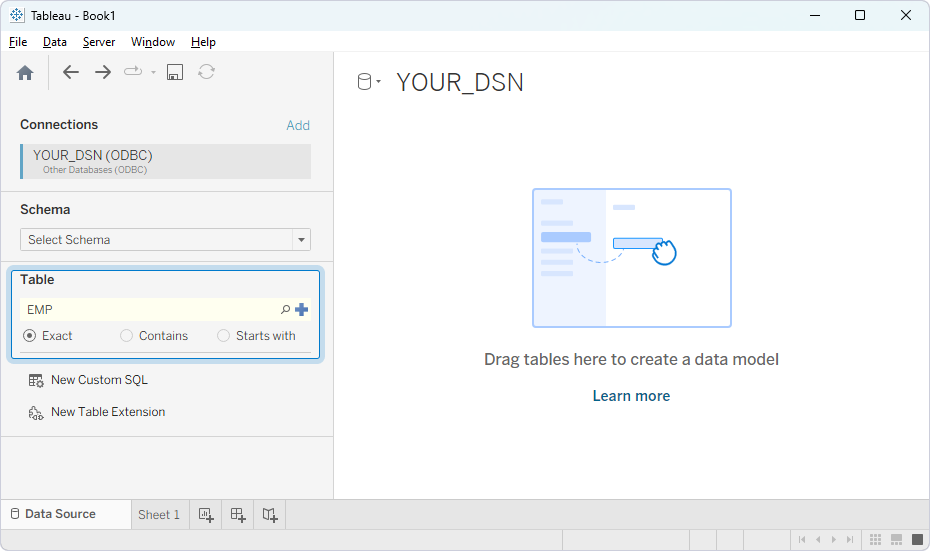This screenshot has width=930, height=551.
Task: Open the dropdown arrow next to the database icon
Action: pos(378,81)
